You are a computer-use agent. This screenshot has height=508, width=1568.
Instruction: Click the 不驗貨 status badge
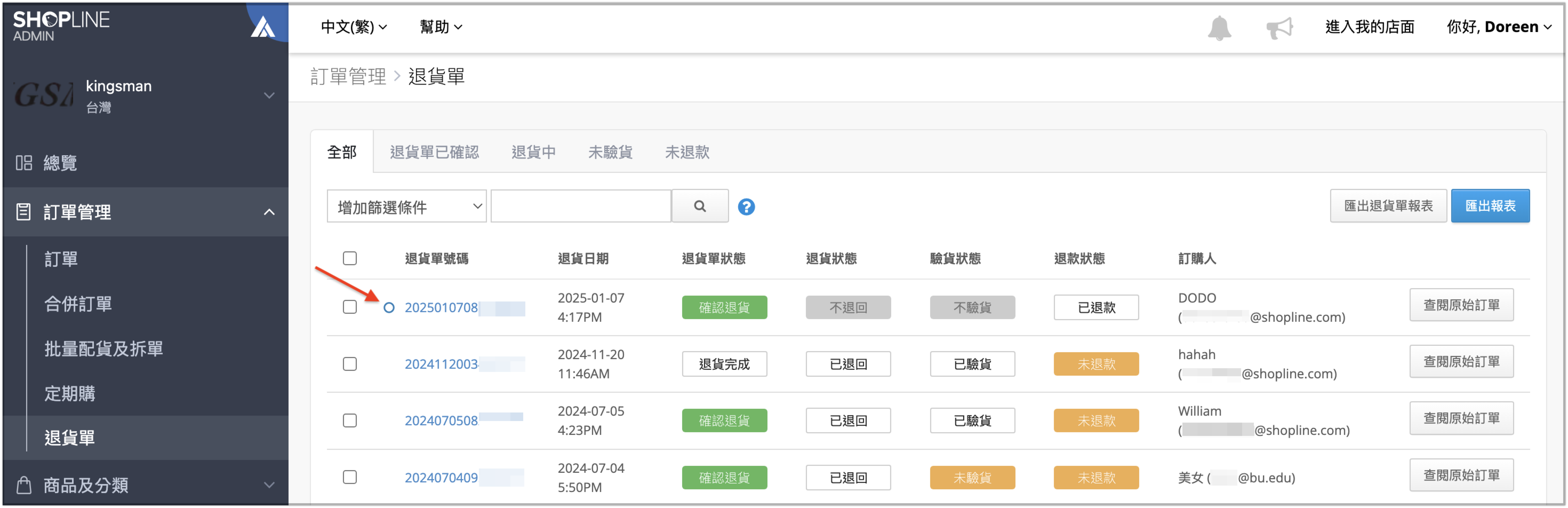click(x=973, y=308)
